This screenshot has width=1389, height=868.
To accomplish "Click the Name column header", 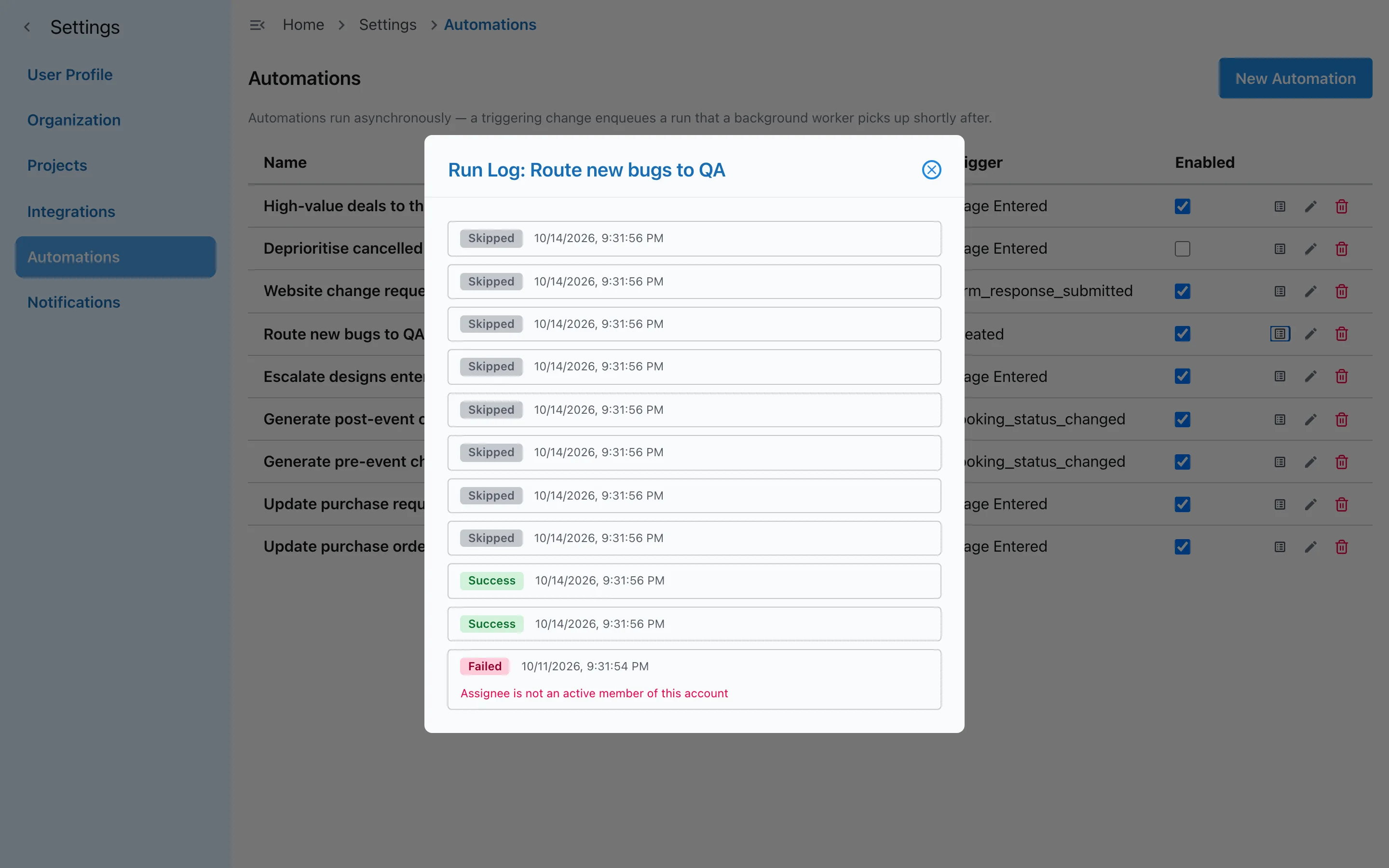I will click(285, 163).
